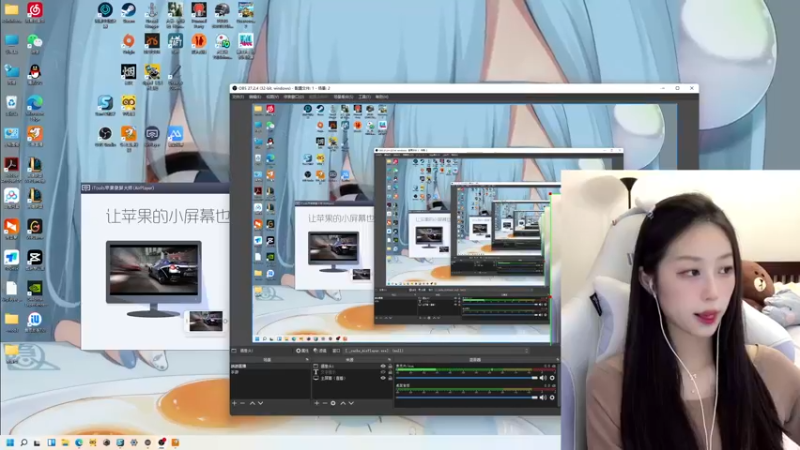Lock the window capture source
The width and height of the screenshot is (800, 450).
pyautogui.click(x=390, y=366)
